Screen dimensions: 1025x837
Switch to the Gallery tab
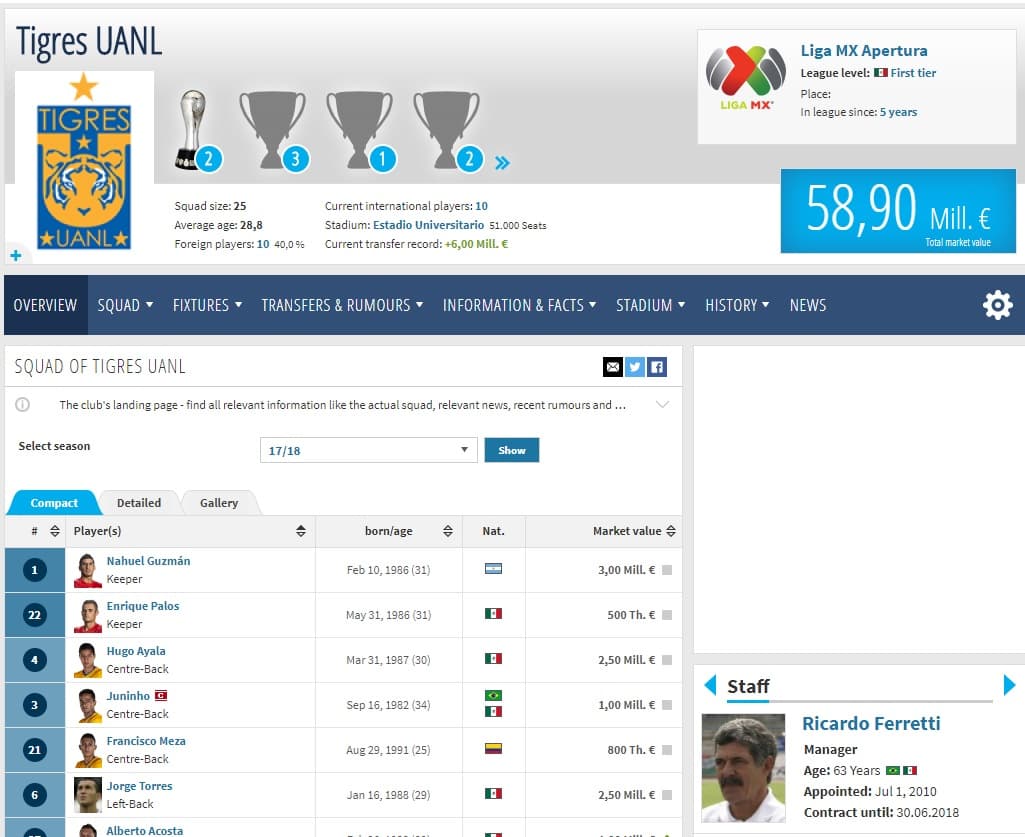coord(218,503)
